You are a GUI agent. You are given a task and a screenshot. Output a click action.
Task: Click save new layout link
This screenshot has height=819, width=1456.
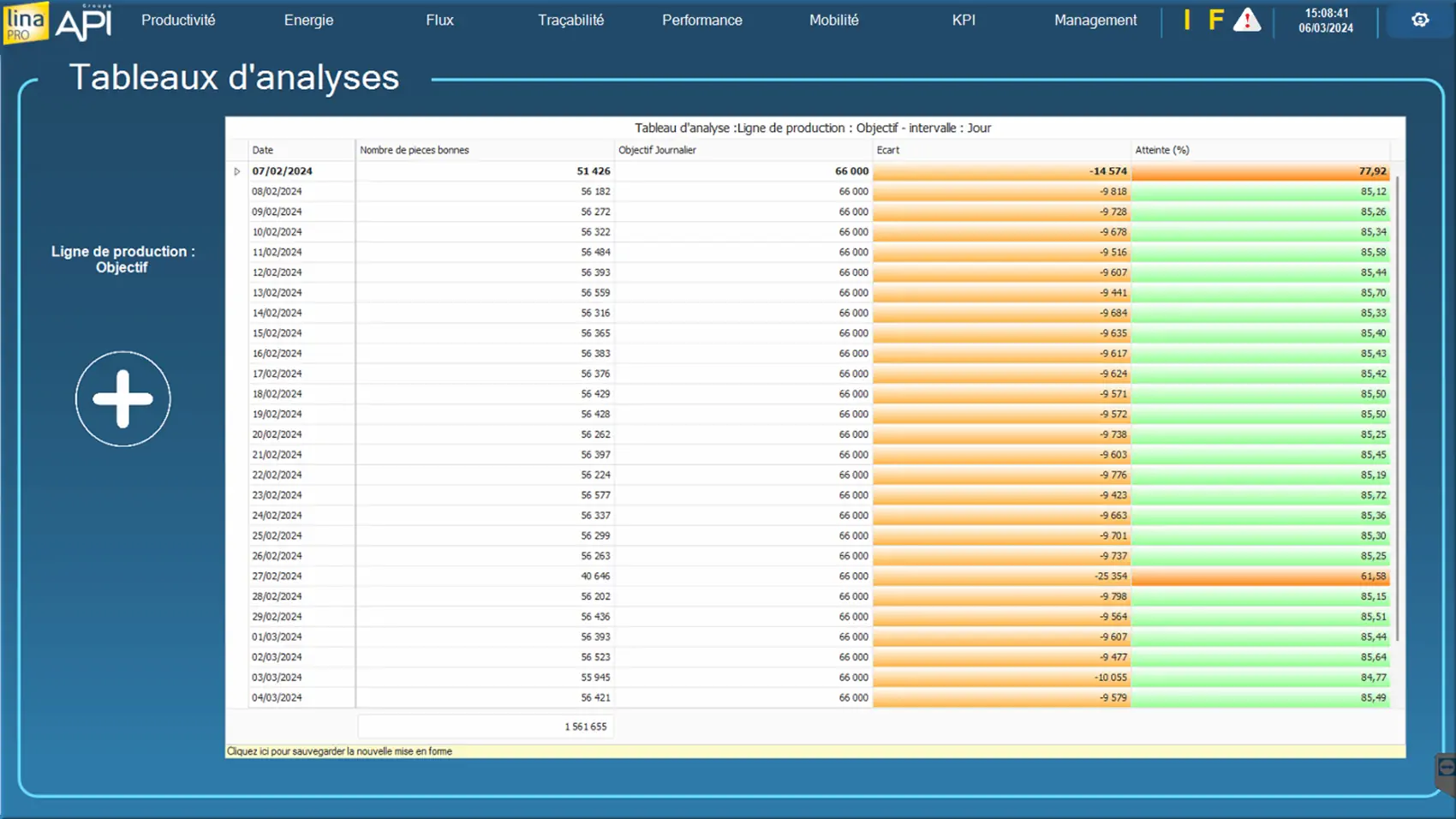[339, 751]
